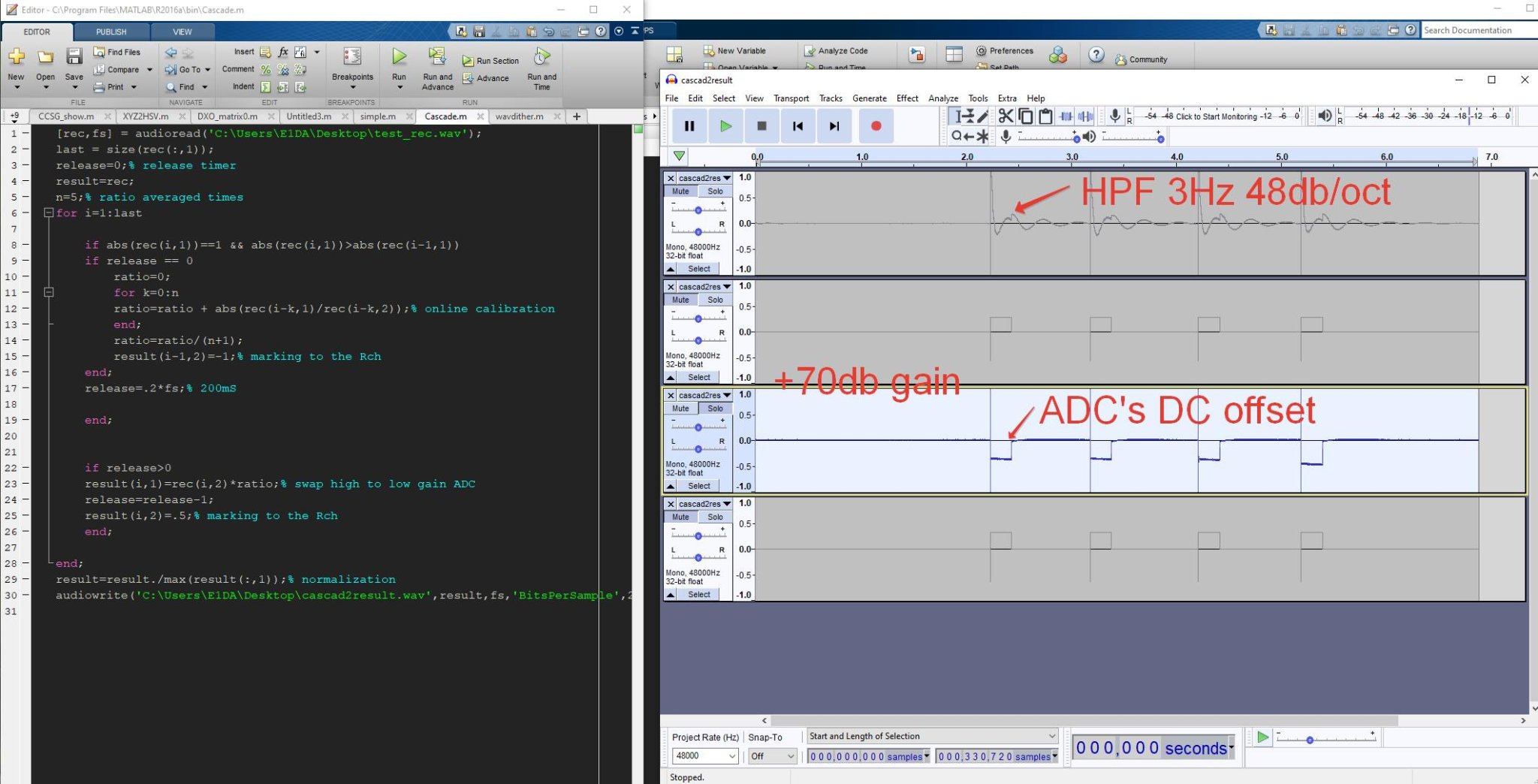Expand the Find dropdown in NAVIGATE group
The width and height of the screenshot is (1538, 784).
pyautogui.click(x=204, y=87)
